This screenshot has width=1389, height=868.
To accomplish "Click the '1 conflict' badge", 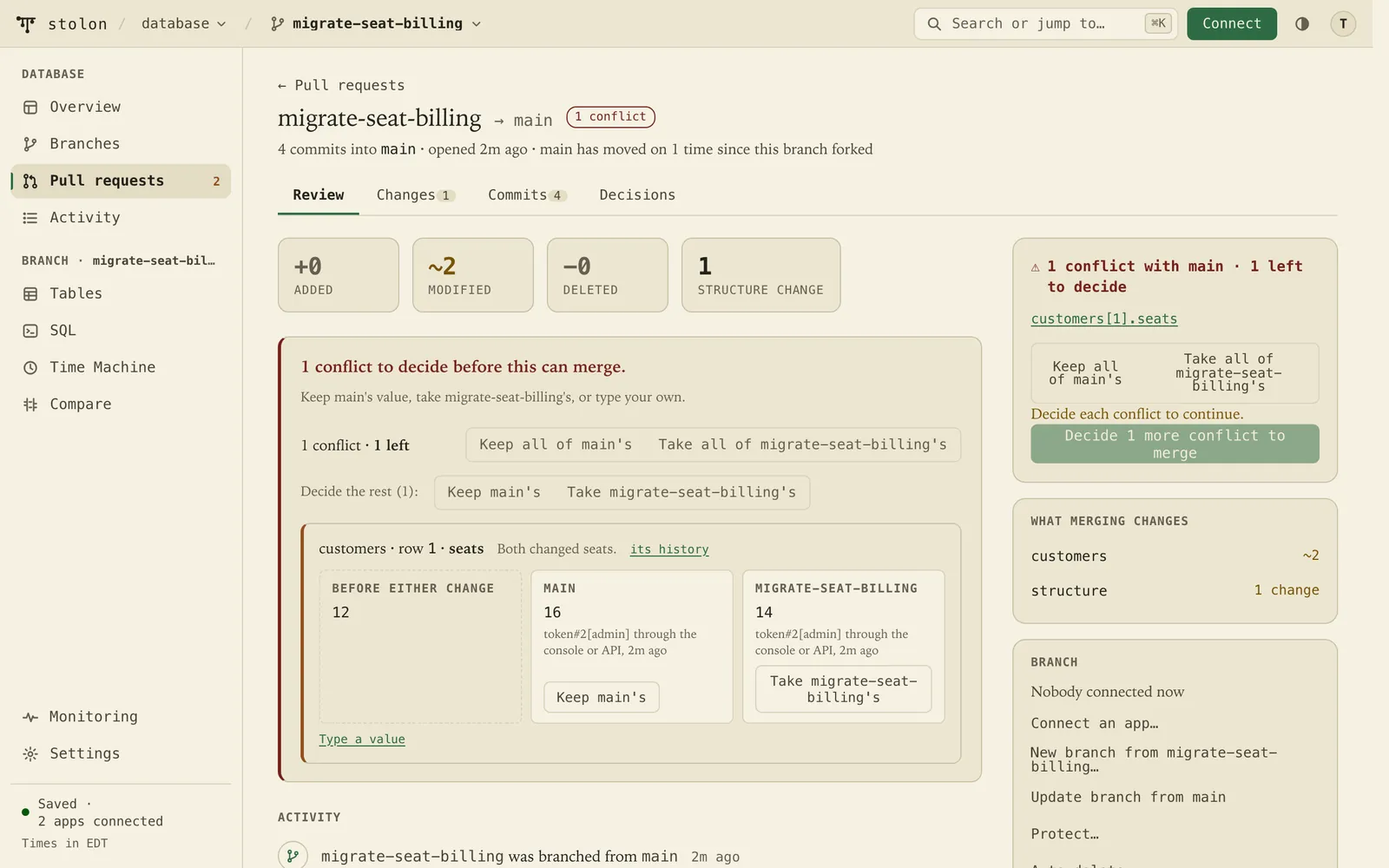I will (x=611, y=116).
